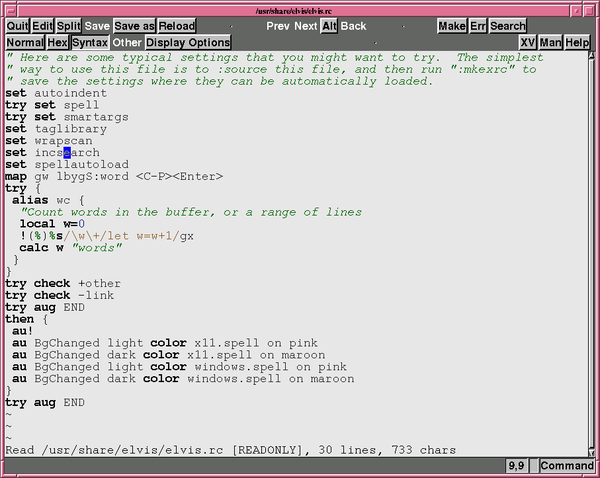This screenshot has height=478, width=600.
Task: Open Help from the toolbar
Action: point(577,42)
